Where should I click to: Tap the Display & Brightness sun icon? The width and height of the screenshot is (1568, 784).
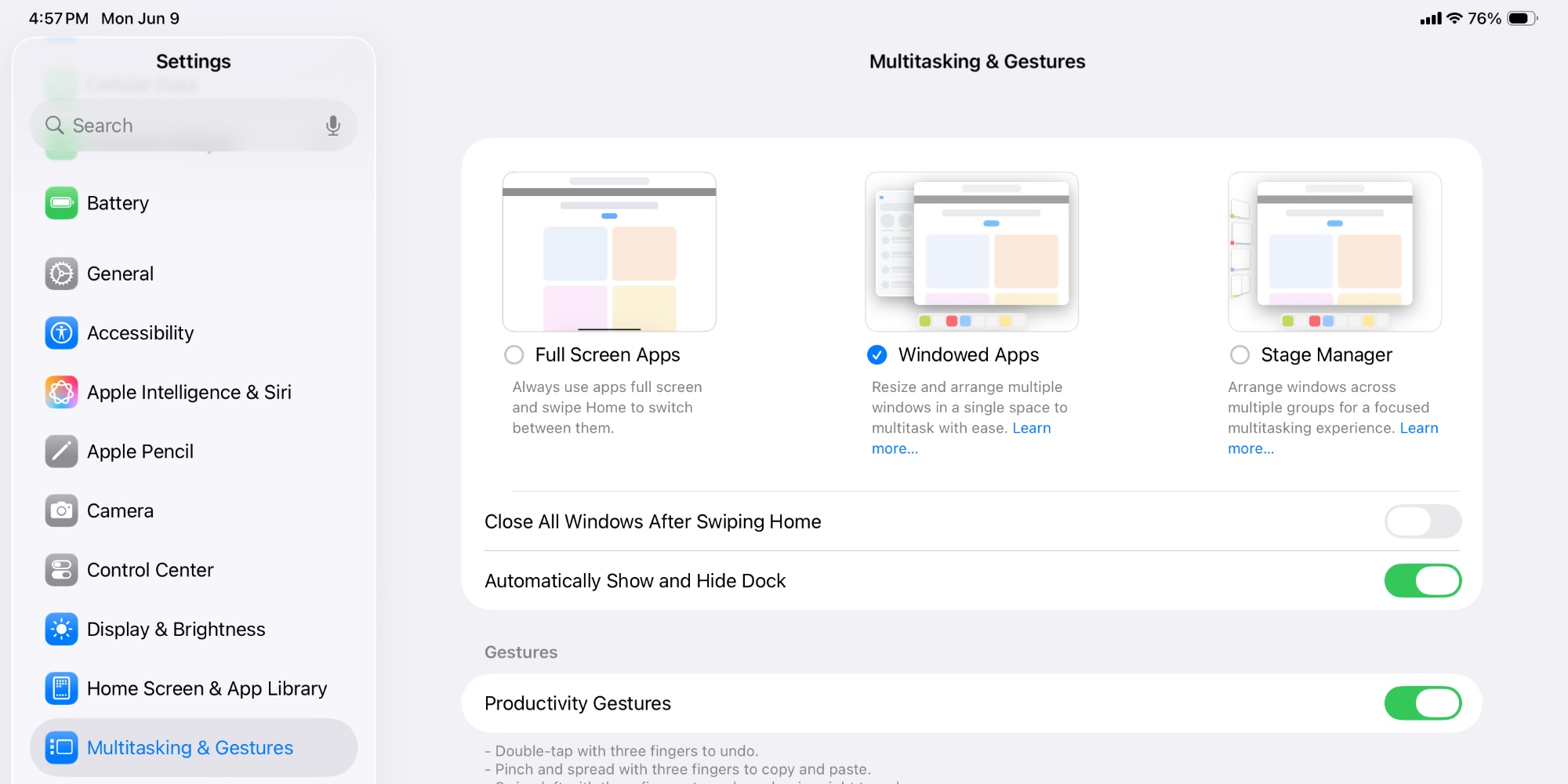point(61,629)
